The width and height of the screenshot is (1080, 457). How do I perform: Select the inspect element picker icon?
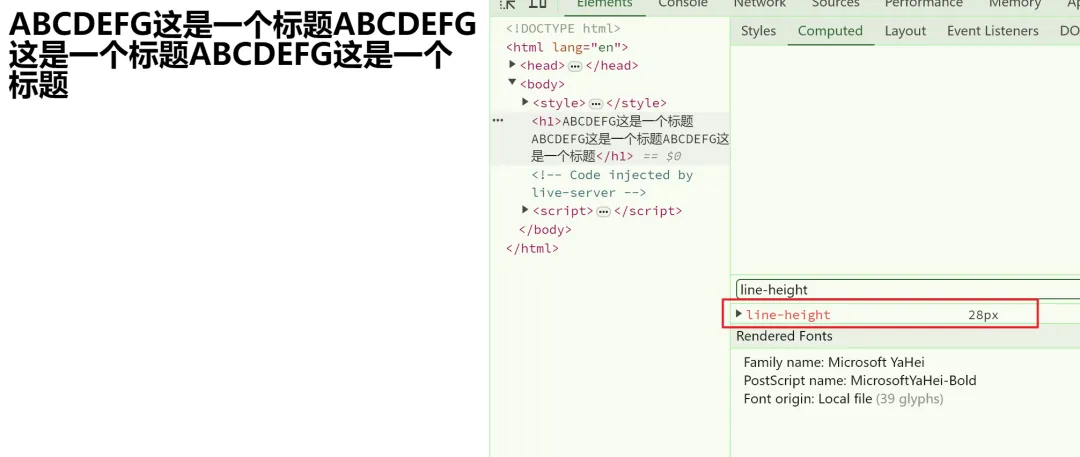(x=508, y=3)
